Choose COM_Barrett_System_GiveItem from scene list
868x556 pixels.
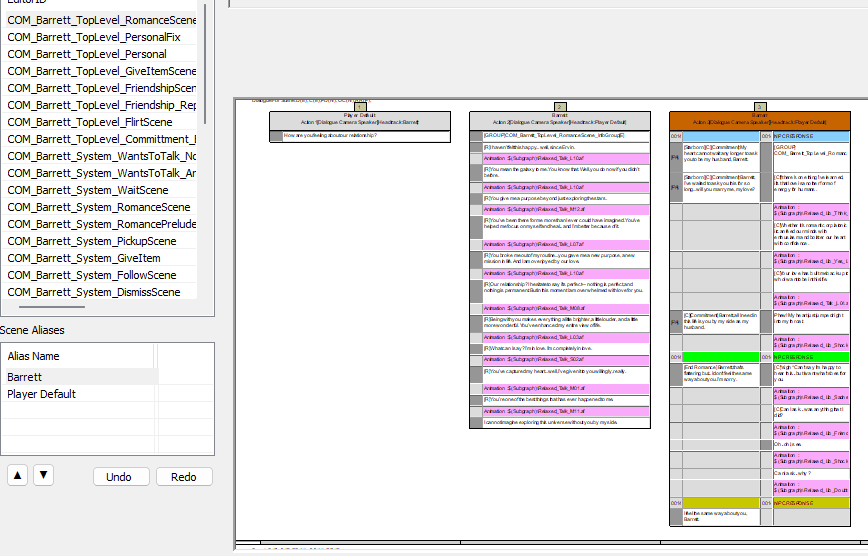[x=84, y=258]
